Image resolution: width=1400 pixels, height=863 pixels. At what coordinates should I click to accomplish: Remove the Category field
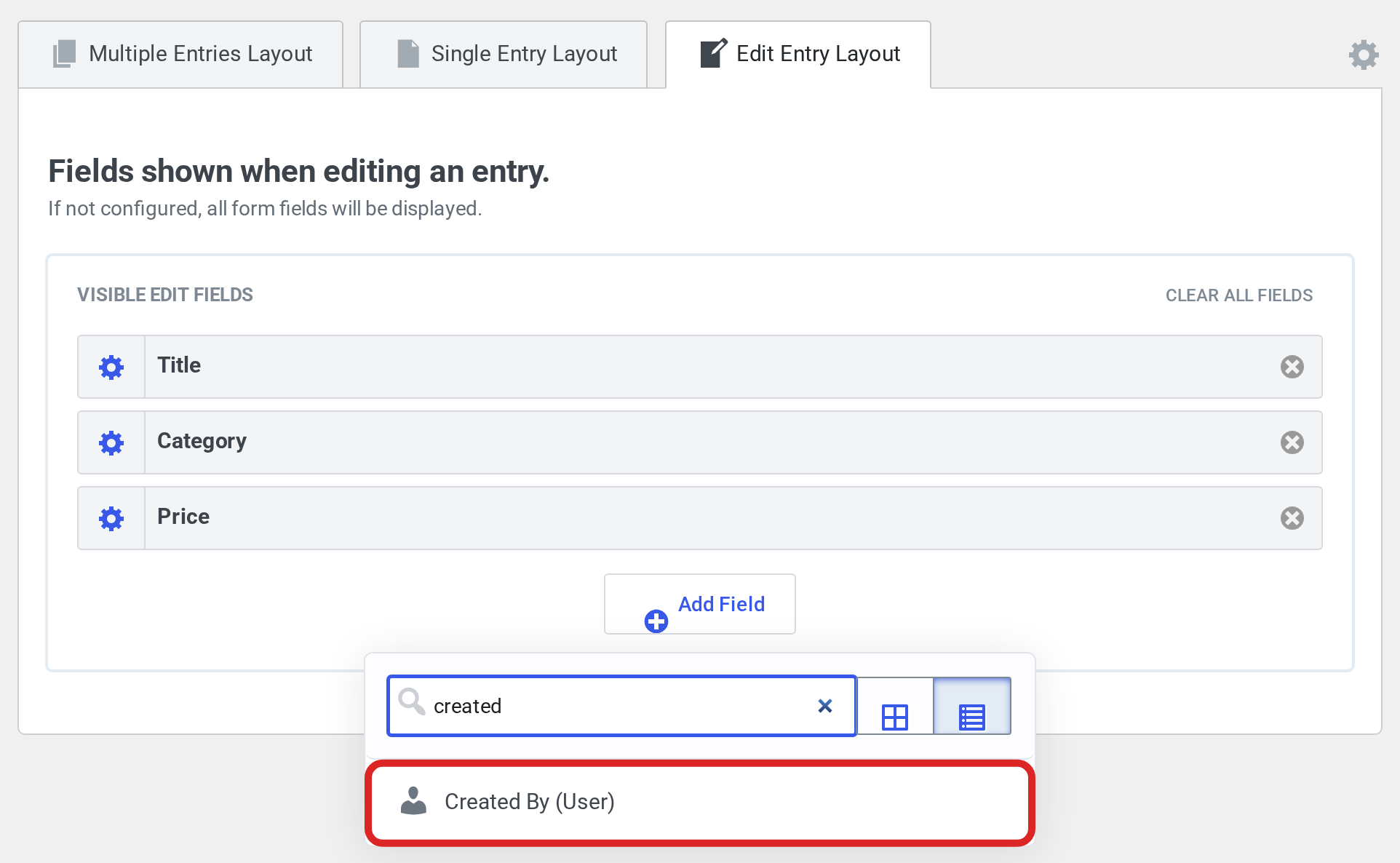tap(1292, 442)
